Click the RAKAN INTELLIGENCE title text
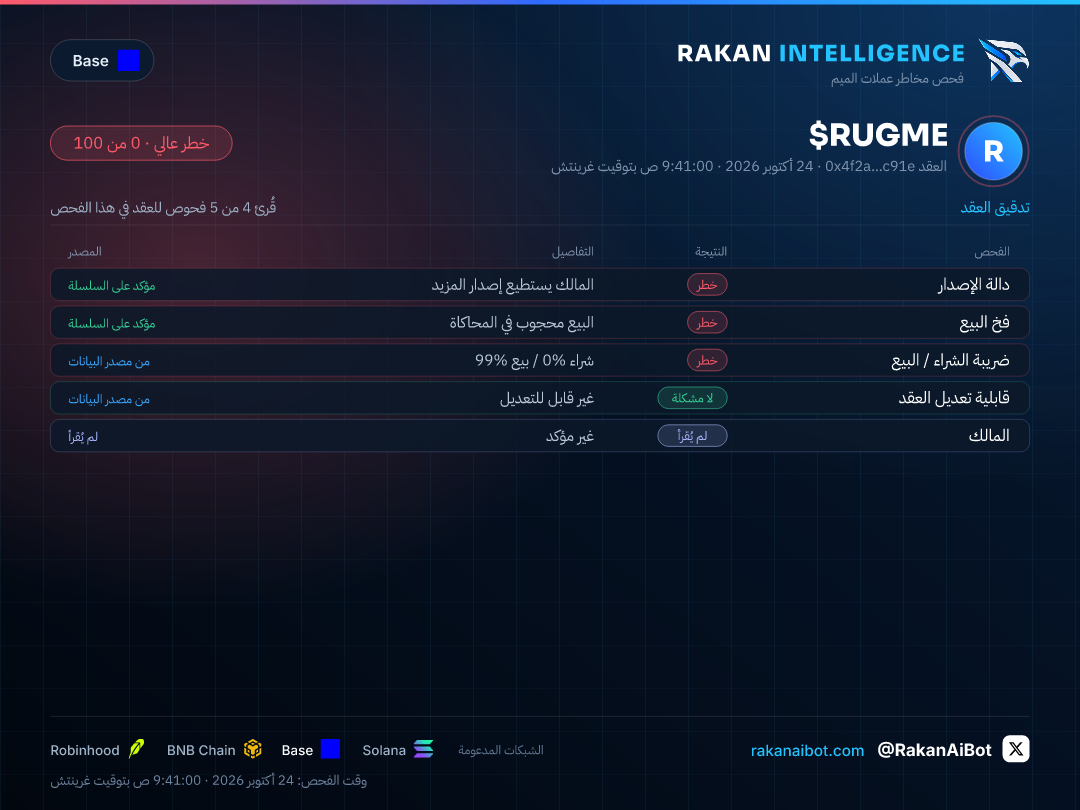Screen dimensions: 1080x810 pos(820,53)
